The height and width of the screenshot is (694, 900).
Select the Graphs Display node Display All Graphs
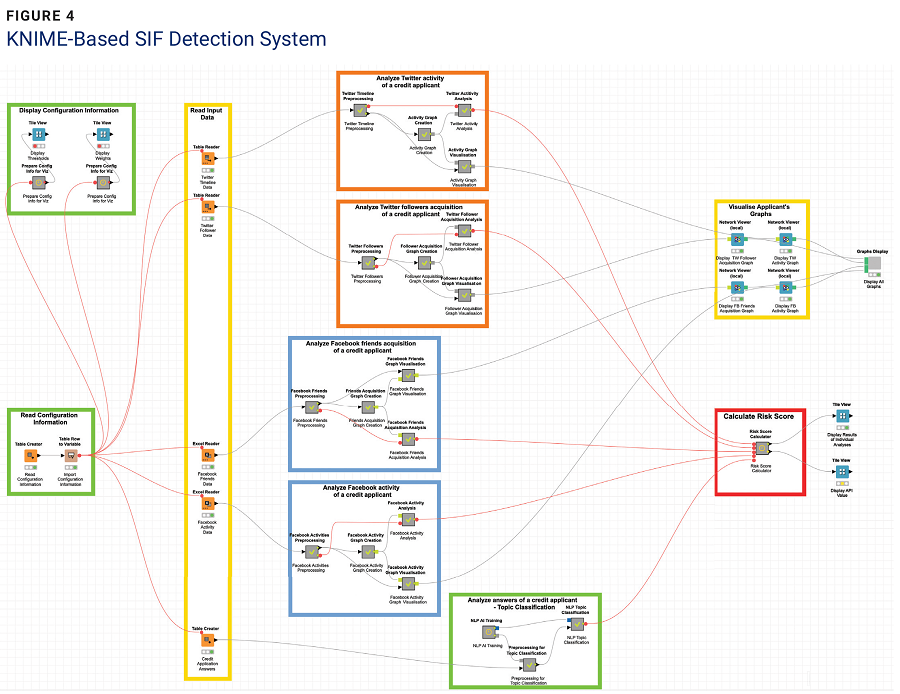tap(874, 263)
